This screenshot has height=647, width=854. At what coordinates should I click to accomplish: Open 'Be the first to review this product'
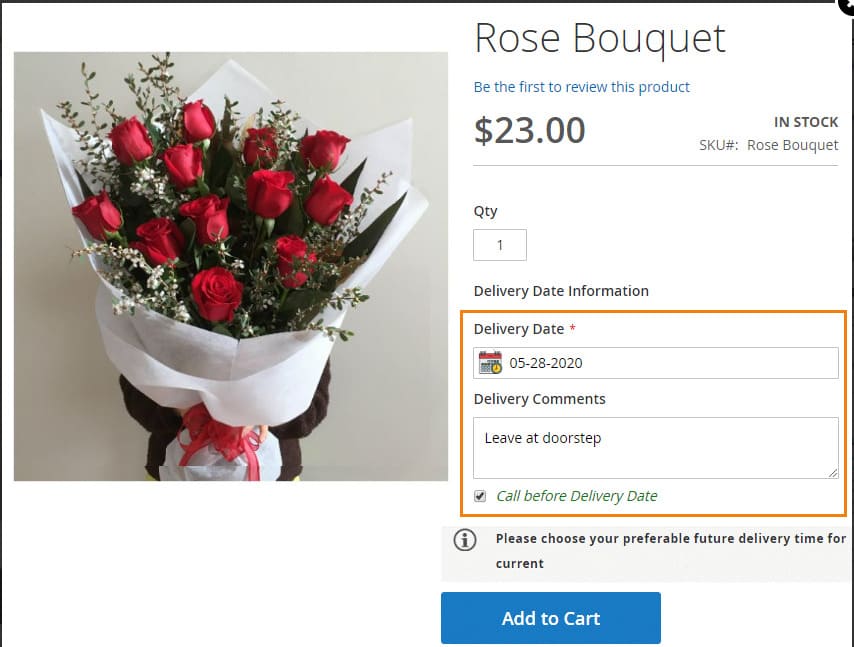[582, 87]
